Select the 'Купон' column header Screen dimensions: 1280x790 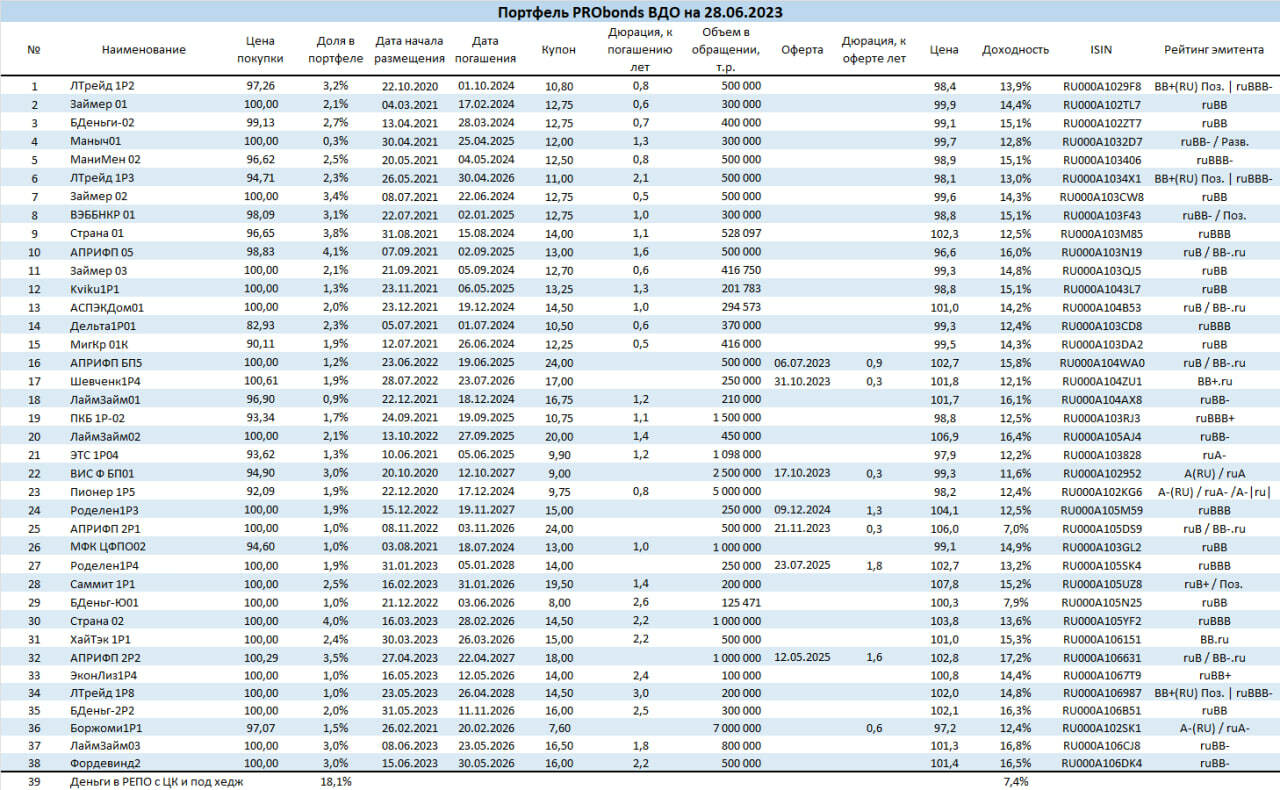[558, 50]
